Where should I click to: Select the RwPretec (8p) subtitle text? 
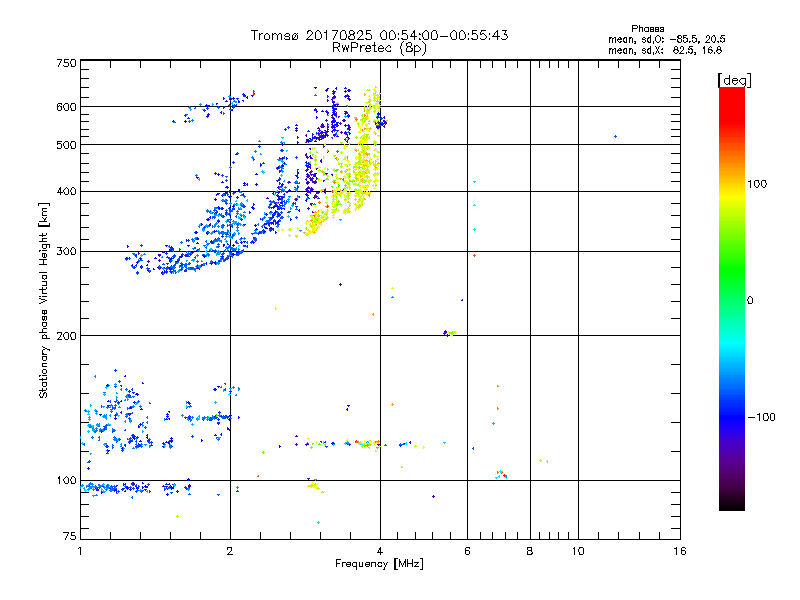tap(379, 47)
